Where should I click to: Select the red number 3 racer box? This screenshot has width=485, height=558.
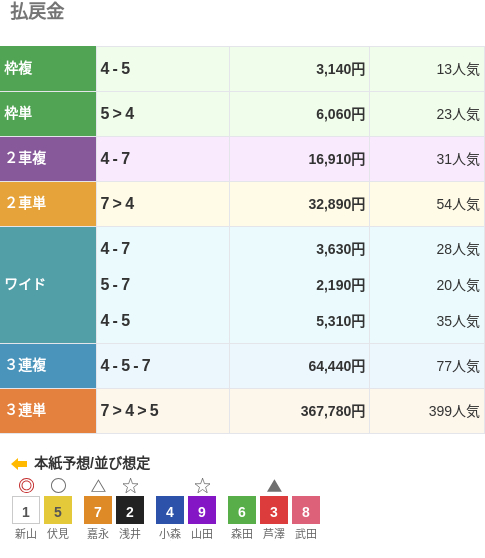pos(274,510)
